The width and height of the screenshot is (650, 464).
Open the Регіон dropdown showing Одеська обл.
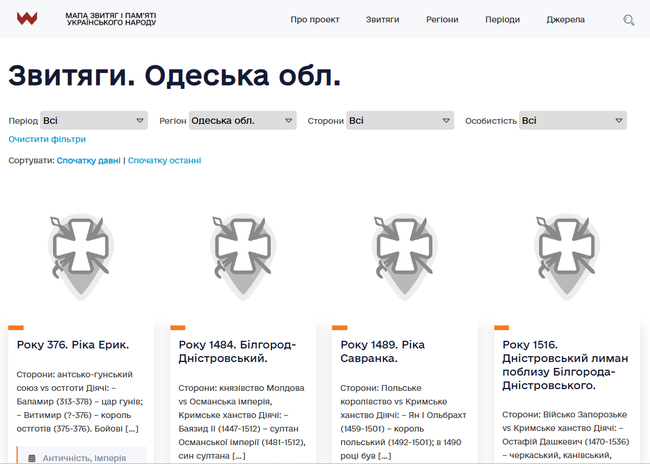(x=243, y=121)
